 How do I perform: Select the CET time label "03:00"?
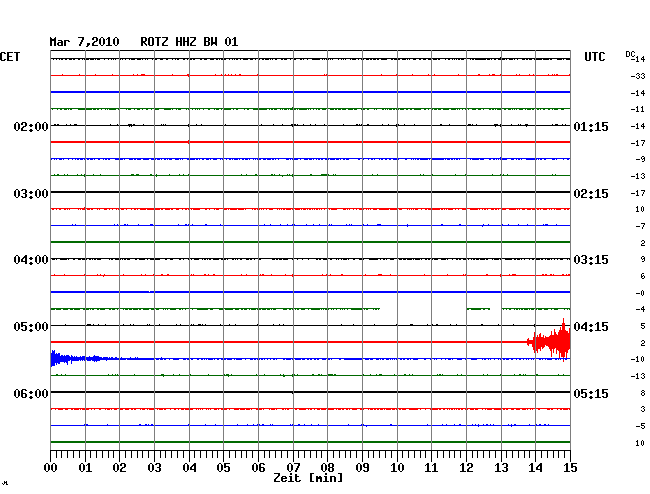pyautogui.click(x=31, y=194)
